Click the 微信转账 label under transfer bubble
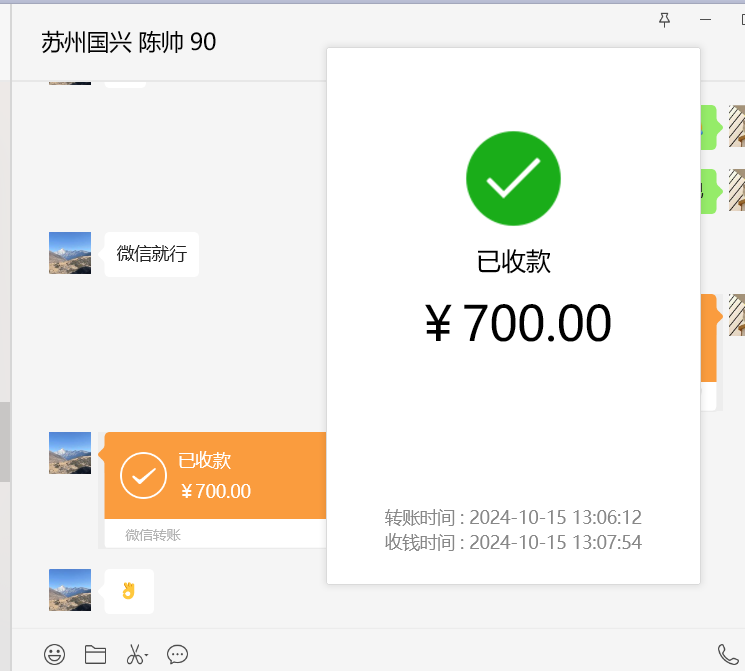 coord(153,535)
